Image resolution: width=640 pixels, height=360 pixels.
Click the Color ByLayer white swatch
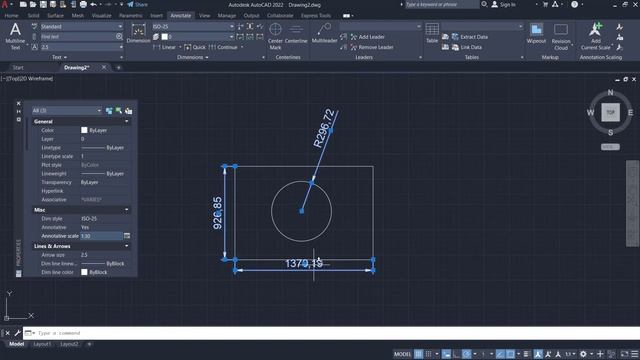pyautogui.click(x=84, y=130)
